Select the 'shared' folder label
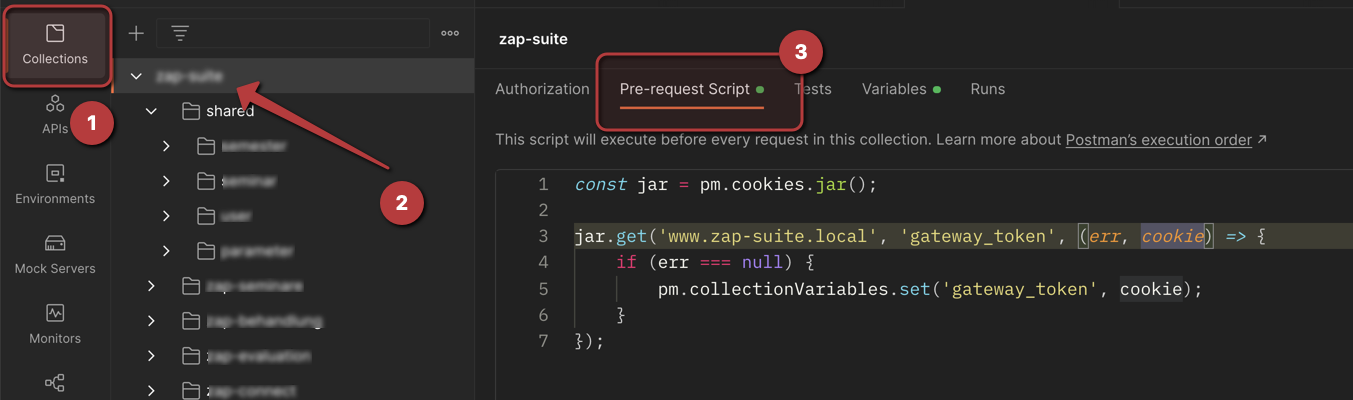 pyautogui.click(x=230, y=111)
